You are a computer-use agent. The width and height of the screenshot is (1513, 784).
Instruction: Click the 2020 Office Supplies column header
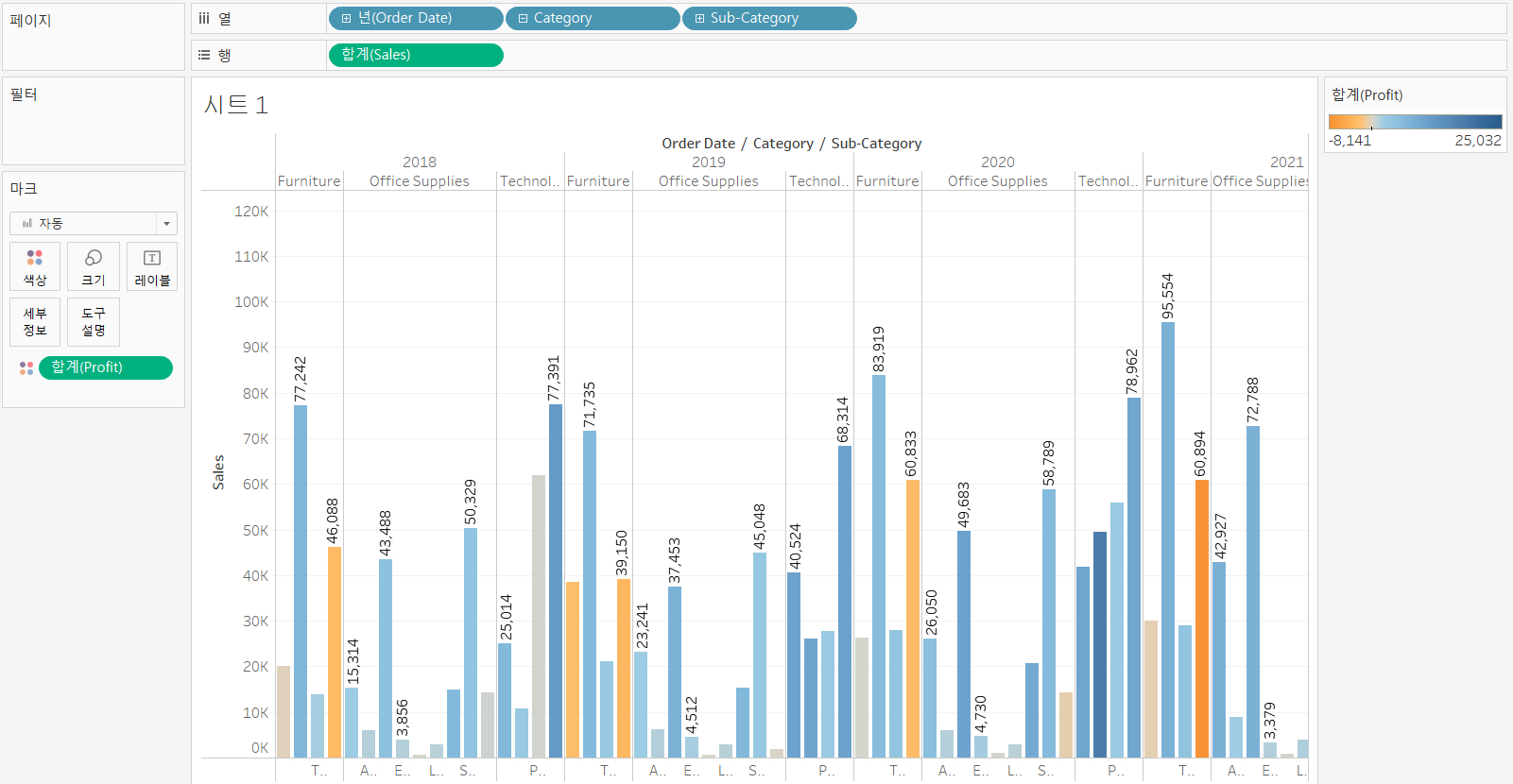coord(998,180)
